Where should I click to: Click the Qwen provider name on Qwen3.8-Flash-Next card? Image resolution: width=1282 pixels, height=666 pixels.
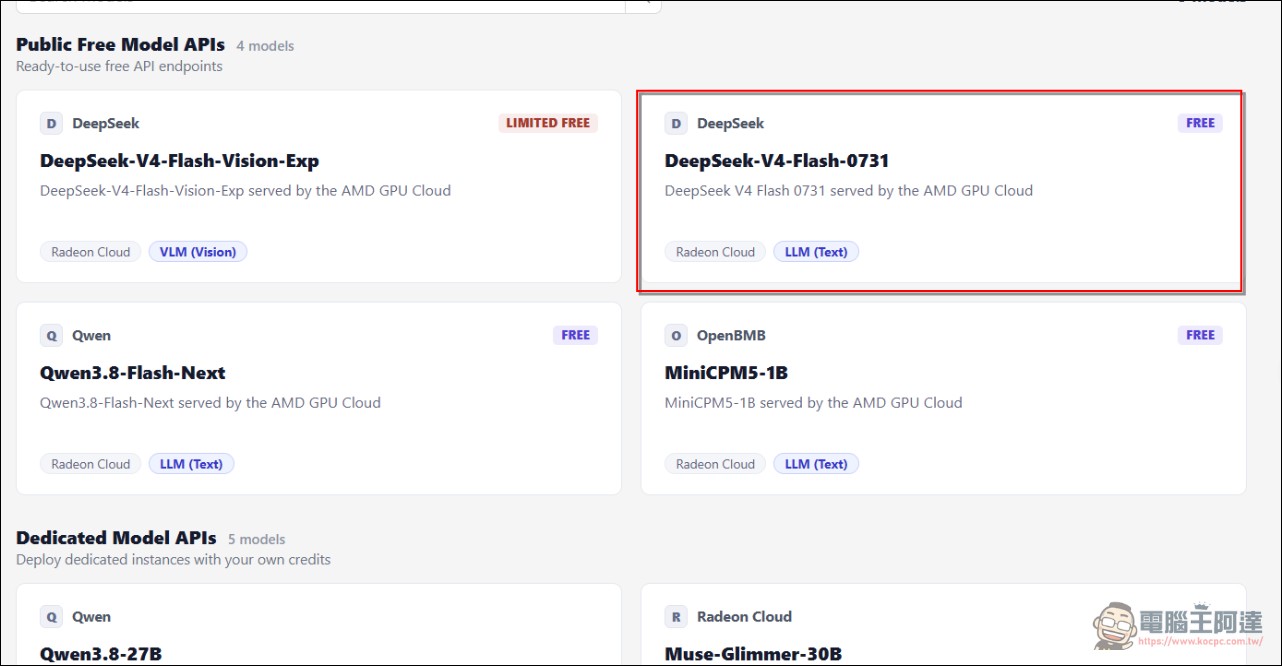[x=91, y=335]
